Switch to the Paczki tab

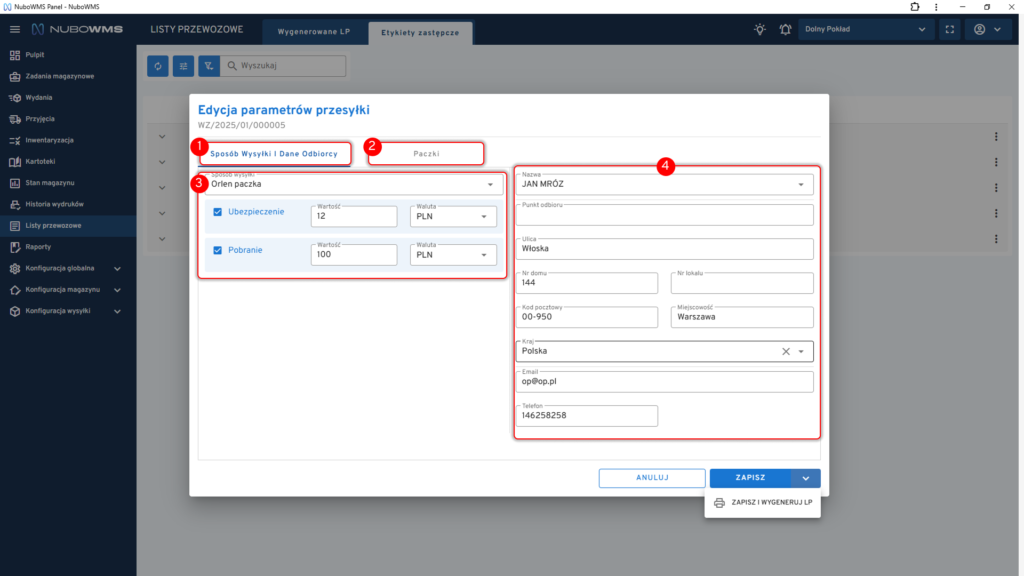pyautogui.click(x=427, y=154)
